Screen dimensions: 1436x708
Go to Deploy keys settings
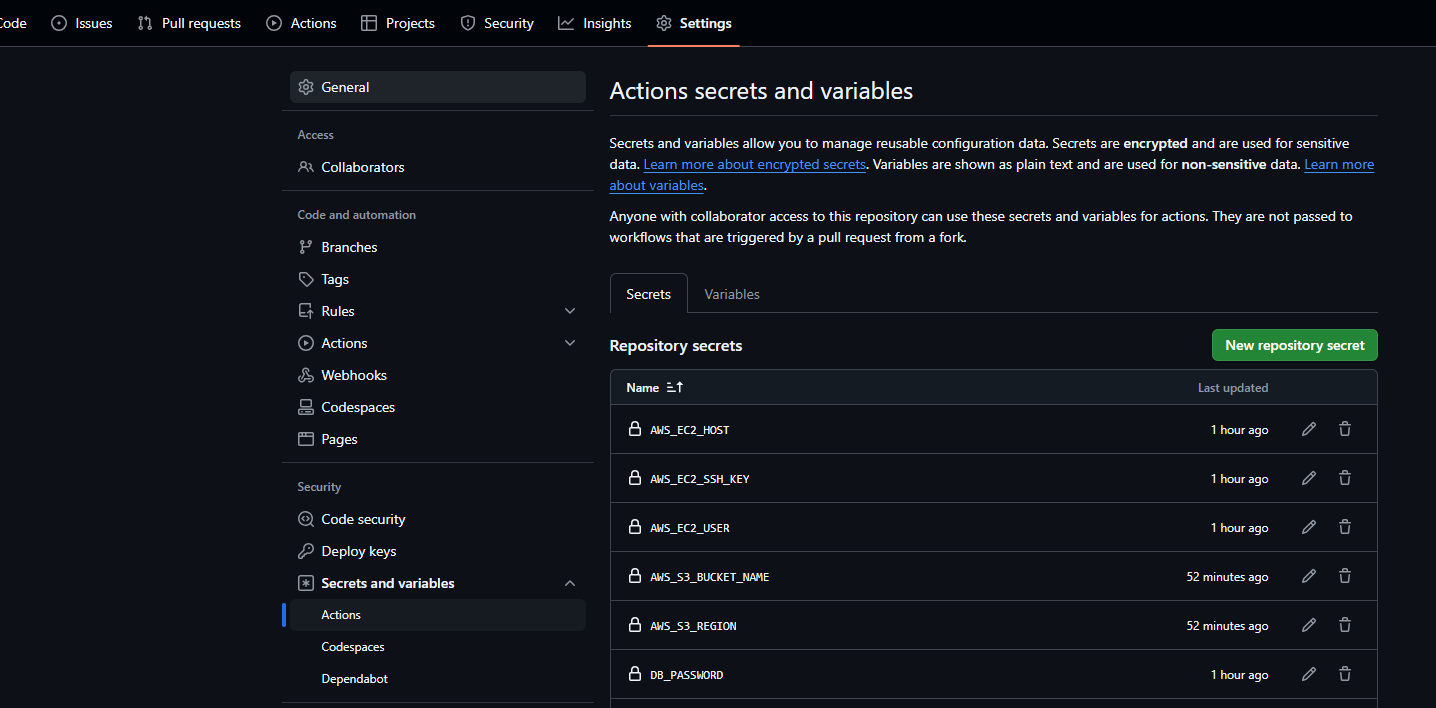(358, 551)
